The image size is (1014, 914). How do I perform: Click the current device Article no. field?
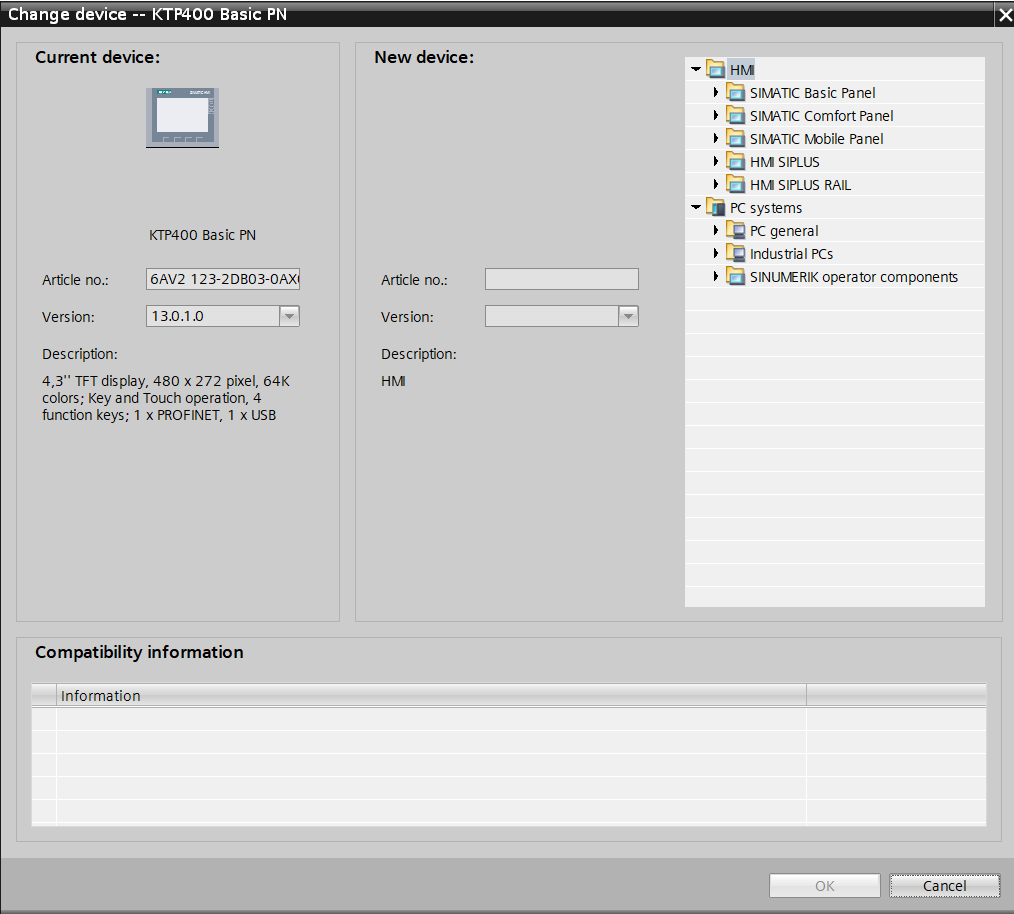pos(222,279)
